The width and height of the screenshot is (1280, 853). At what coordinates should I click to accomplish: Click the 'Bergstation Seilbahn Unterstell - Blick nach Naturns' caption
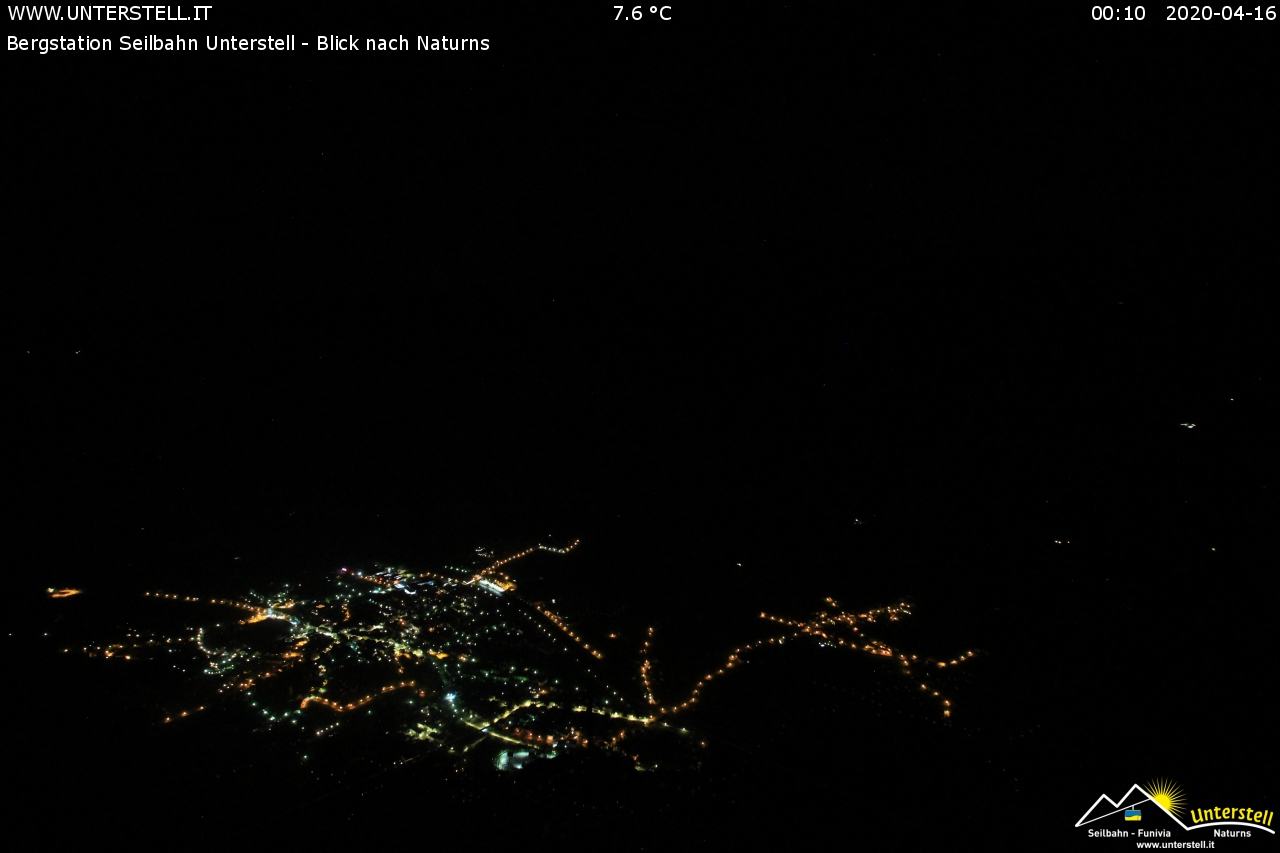pos(248,44)
